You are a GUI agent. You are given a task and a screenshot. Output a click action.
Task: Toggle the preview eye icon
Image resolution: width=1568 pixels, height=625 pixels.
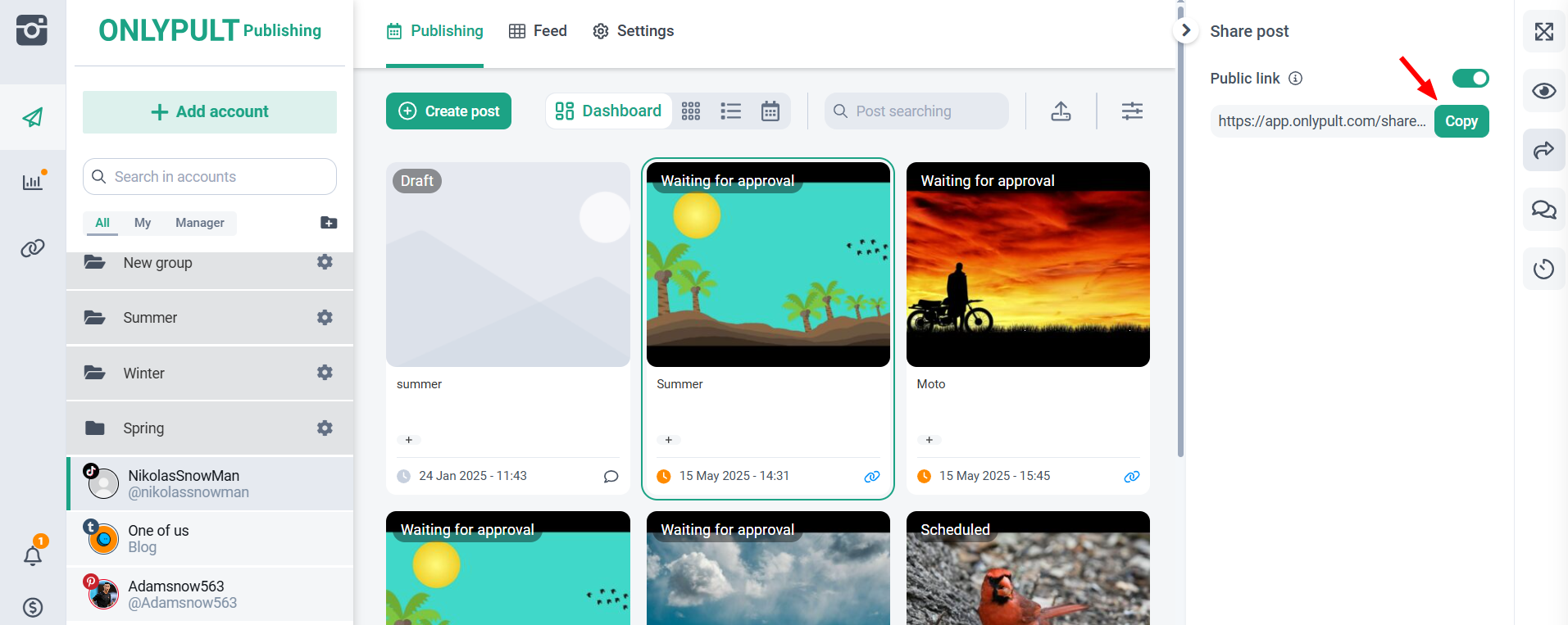coord(1543,91)
